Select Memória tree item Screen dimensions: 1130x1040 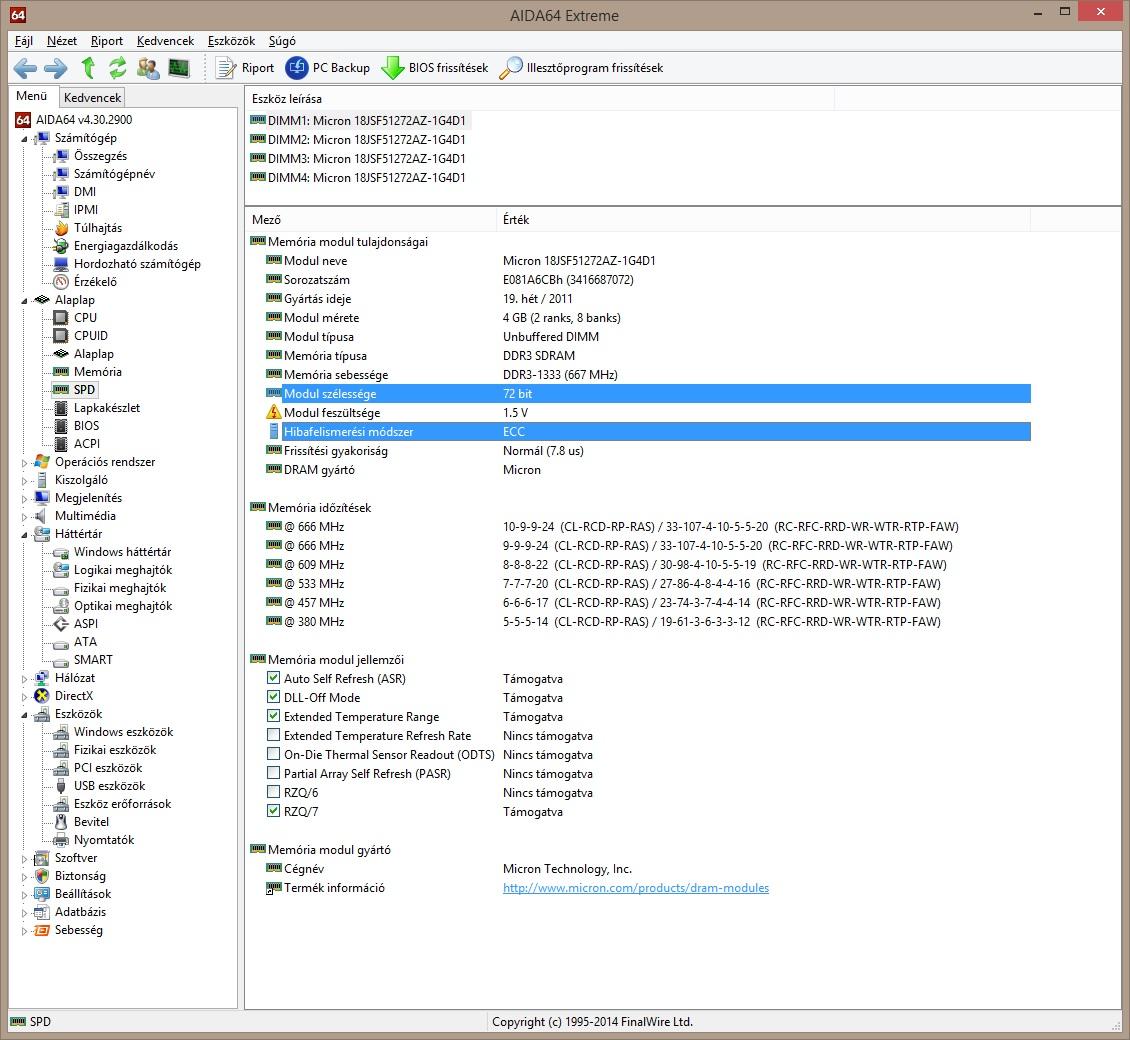tap(97, 371)
